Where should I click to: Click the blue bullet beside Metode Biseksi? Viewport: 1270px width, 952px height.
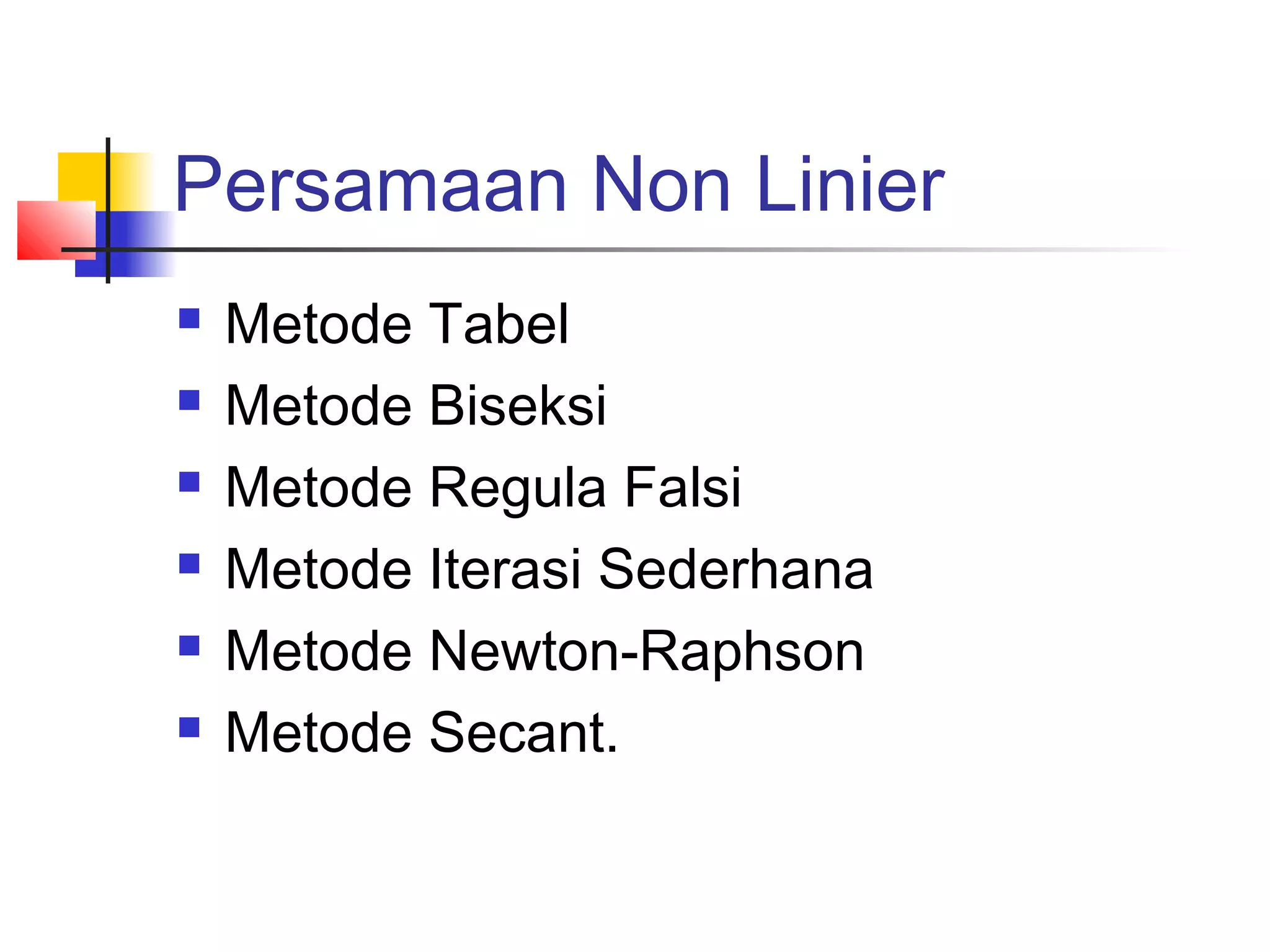(189, 400)
